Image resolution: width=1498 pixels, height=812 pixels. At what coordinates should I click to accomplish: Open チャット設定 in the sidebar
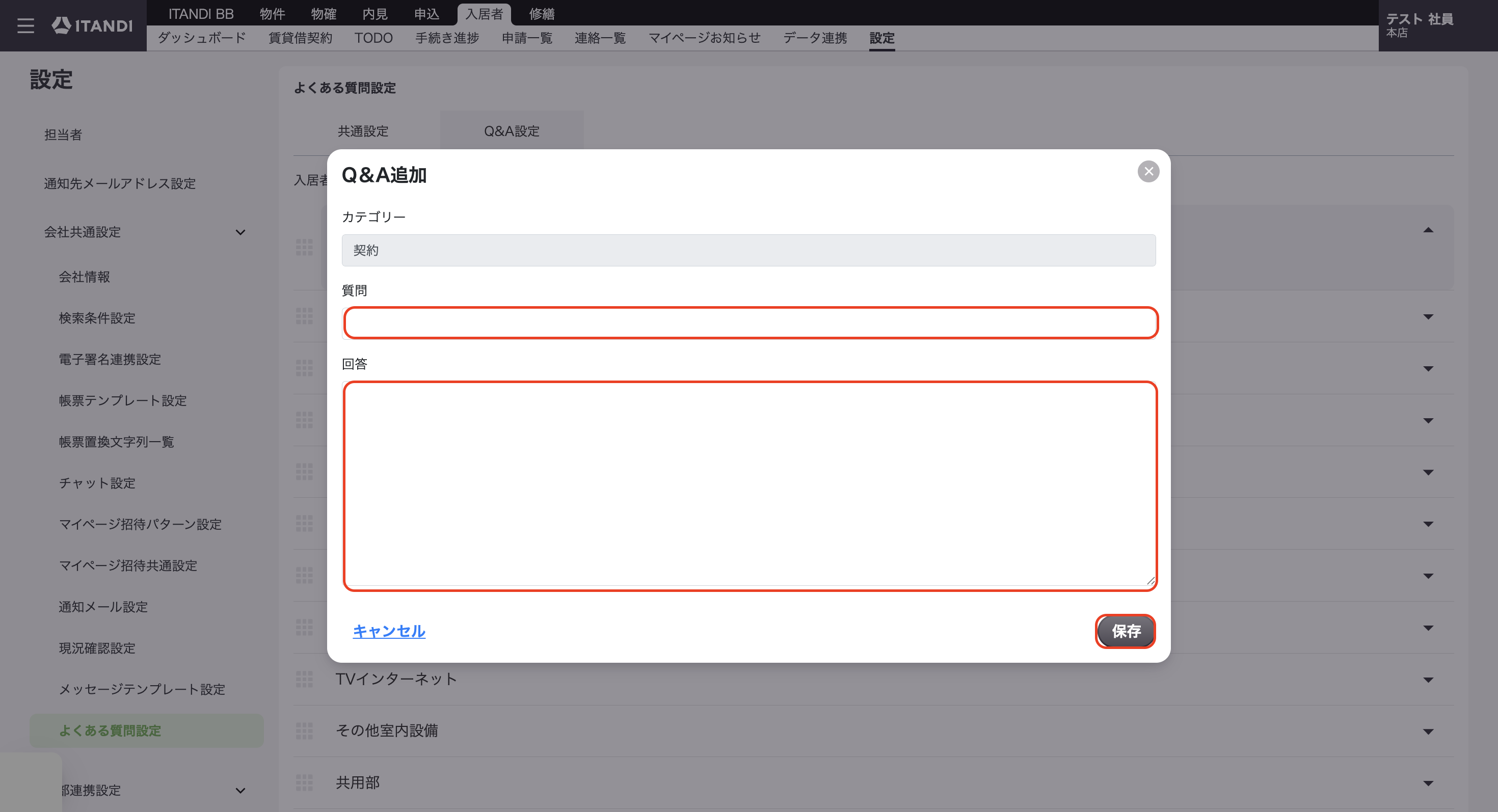tap(97, 483)
